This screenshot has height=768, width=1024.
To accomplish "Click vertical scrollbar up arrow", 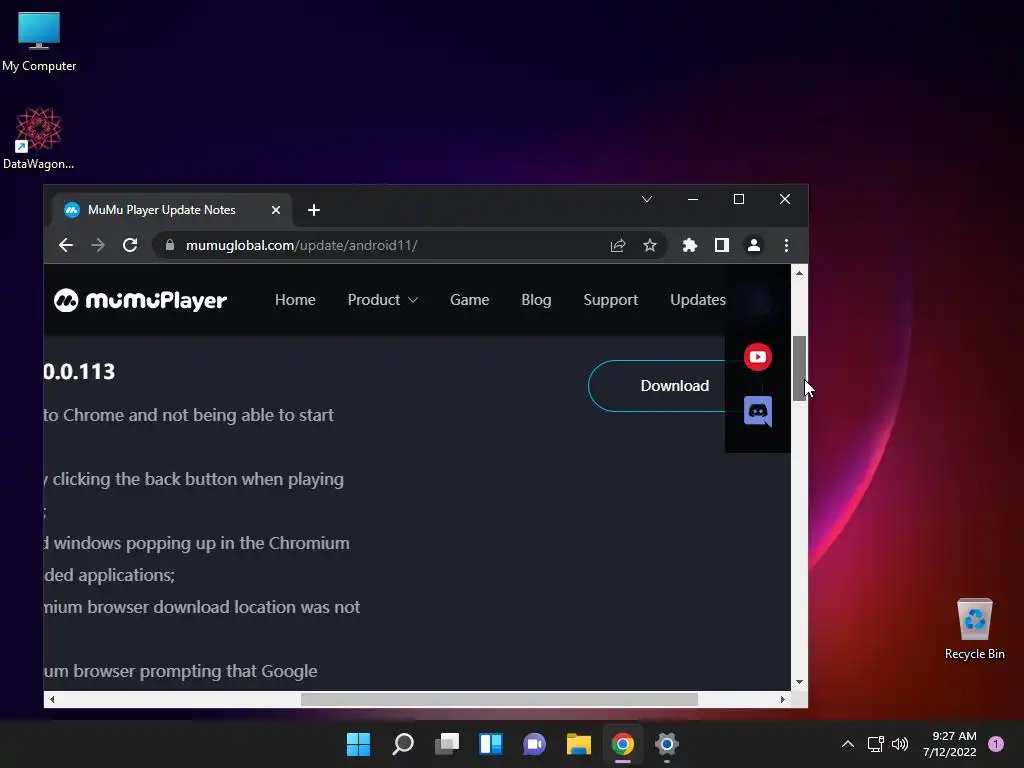I will [x=799, y=273].
